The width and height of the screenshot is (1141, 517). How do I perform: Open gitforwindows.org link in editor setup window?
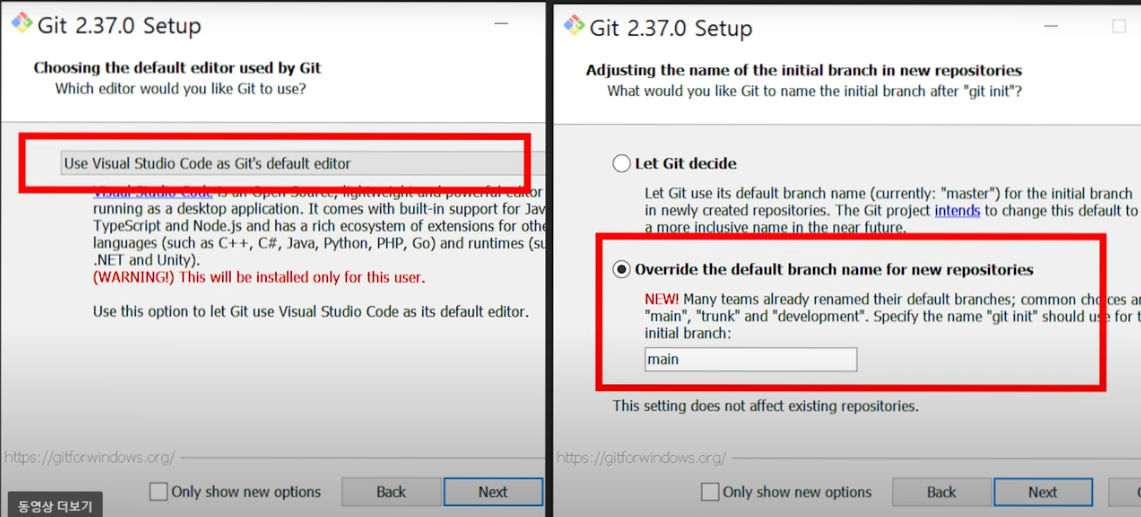(90, 458)
